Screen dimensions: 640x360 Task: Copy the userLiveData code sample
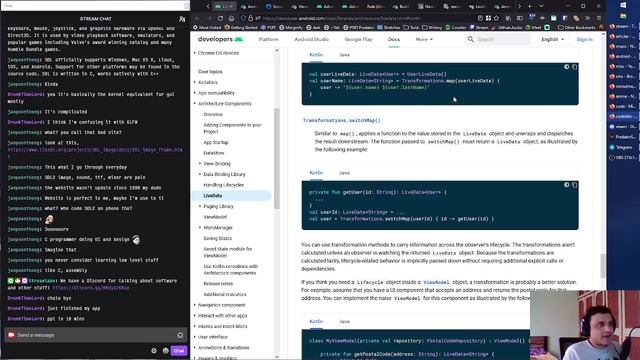[574, 67]
